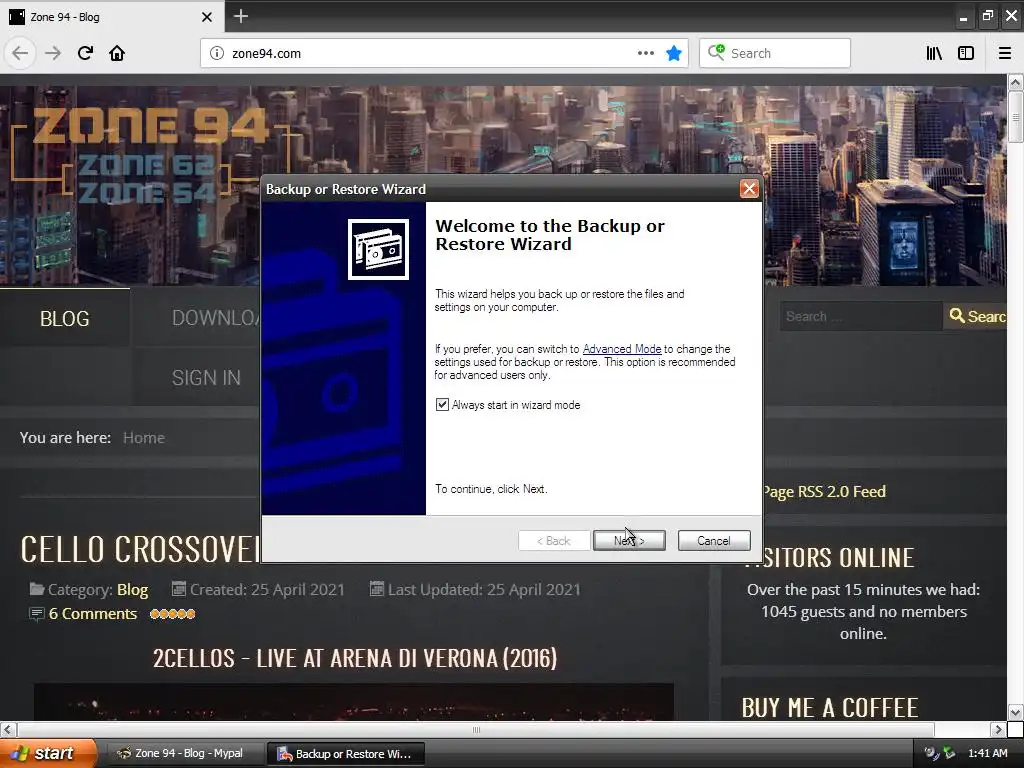
Task: Click the search engine magnifier icon
Action: (716, 52)
